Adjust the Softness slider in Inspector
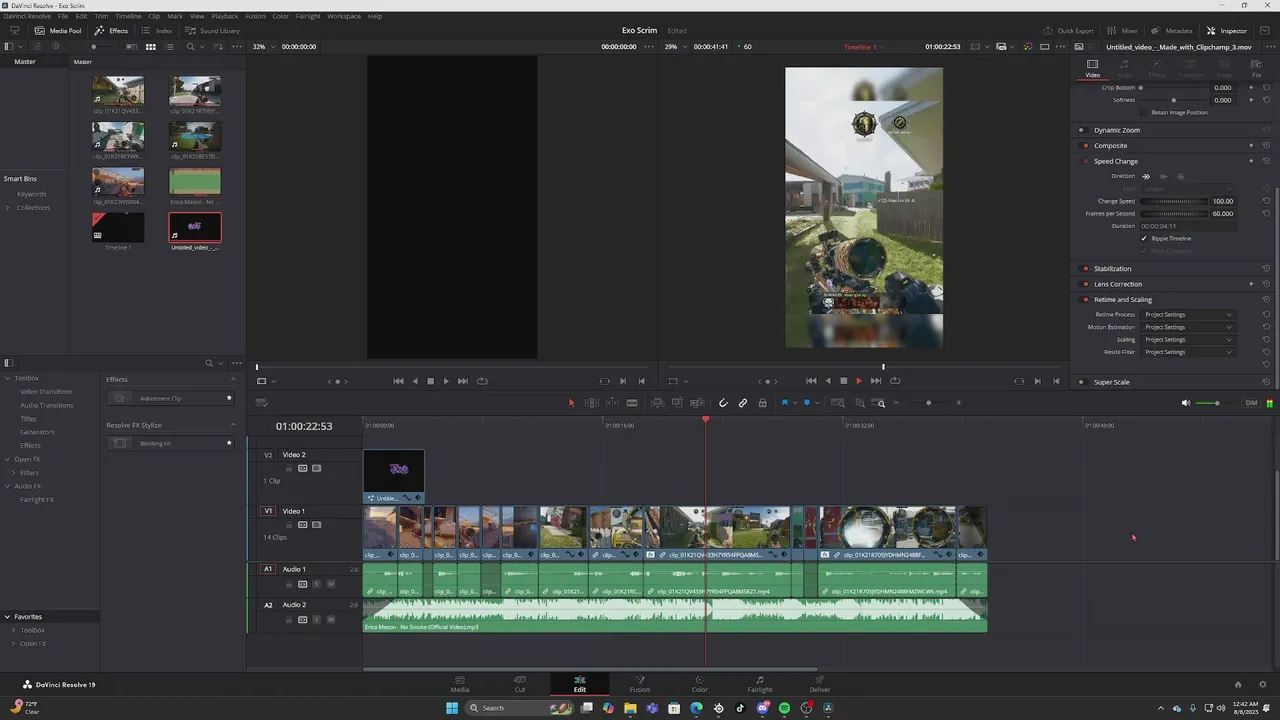This screenshot has height=720, width=1280. point(1174,100)
